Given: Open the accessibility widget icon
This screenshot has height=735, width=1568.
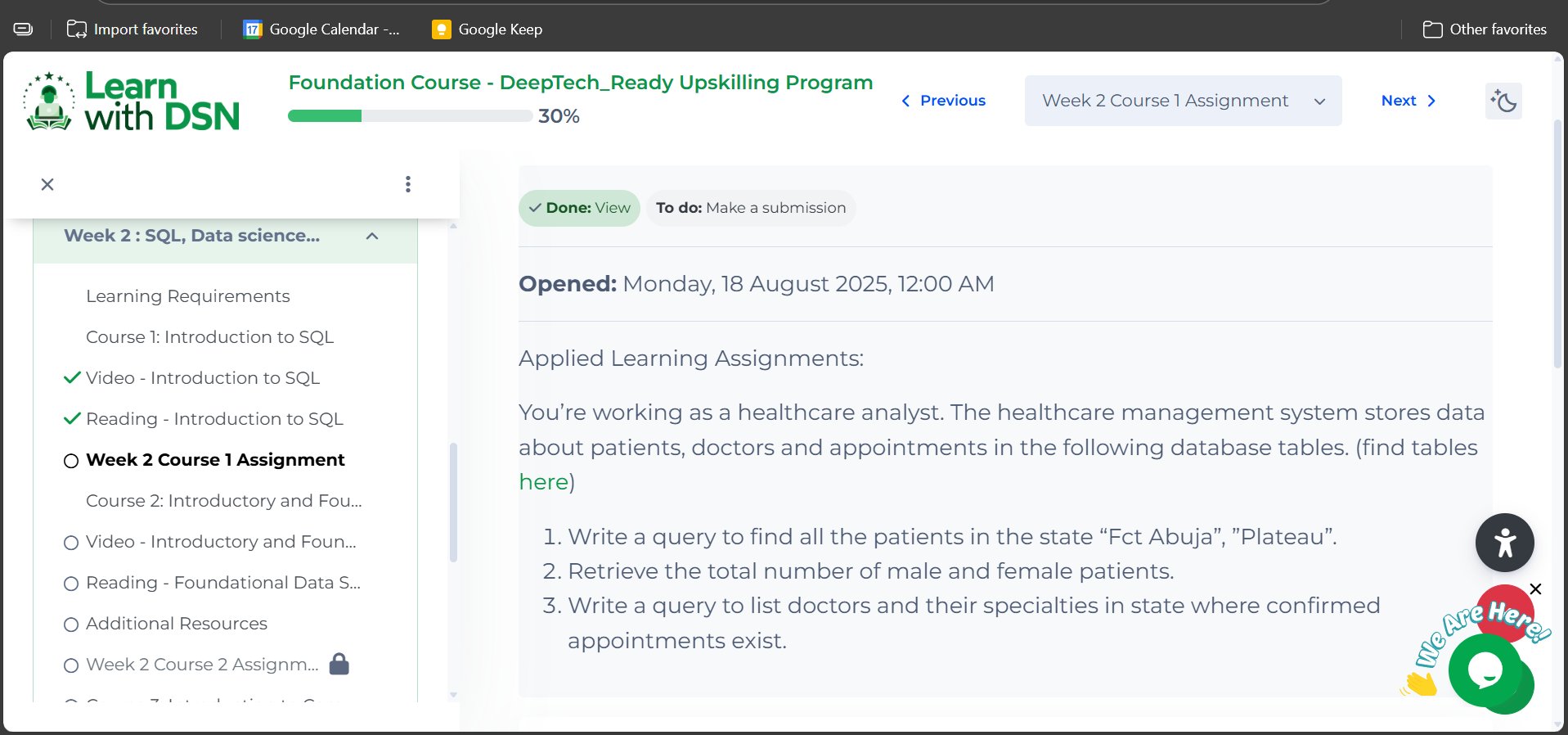Looking at the screenshot, I should (x=1504, y=543).
